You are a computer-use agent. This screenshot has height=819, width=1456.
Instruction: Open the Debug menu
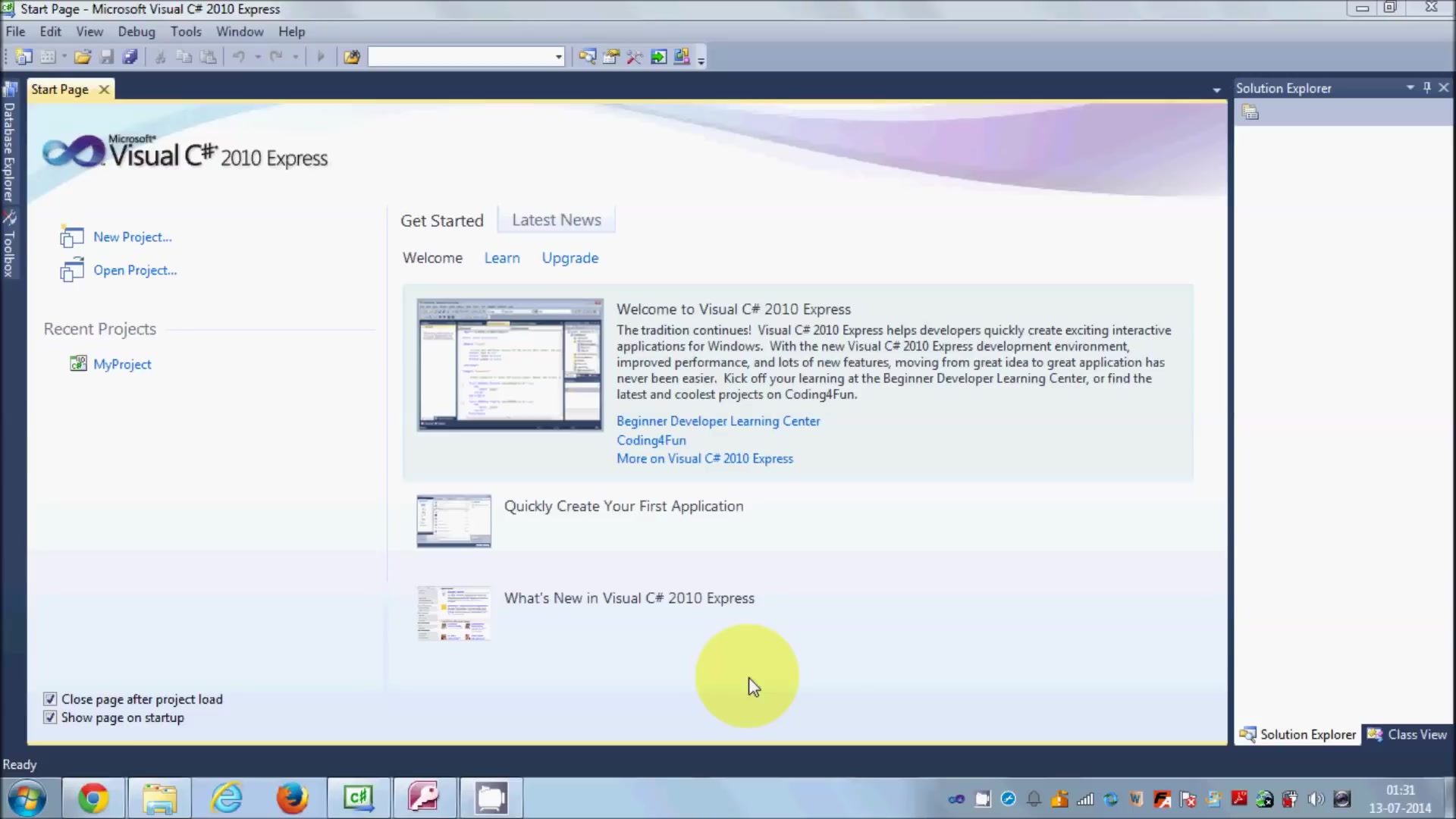(136, 32)
